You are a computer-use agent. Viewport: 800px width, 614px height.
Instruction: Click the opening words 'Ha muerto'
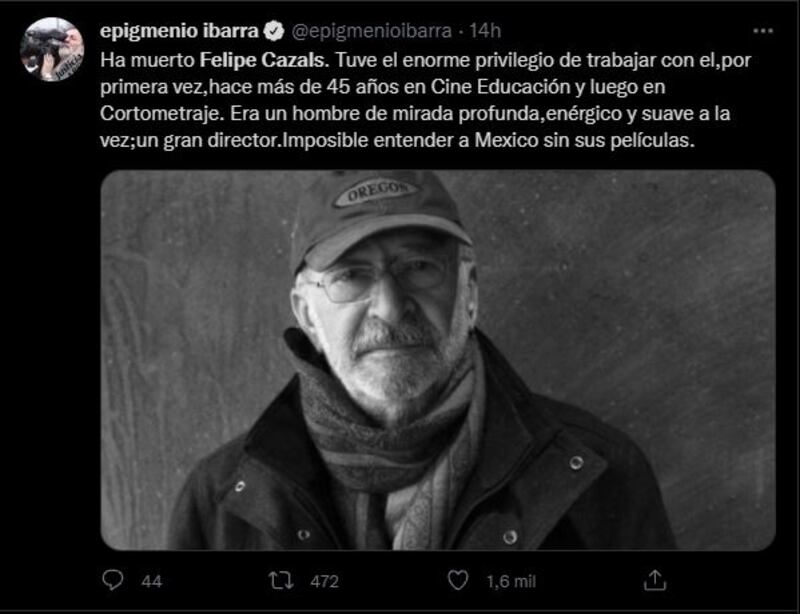point(147,60)
